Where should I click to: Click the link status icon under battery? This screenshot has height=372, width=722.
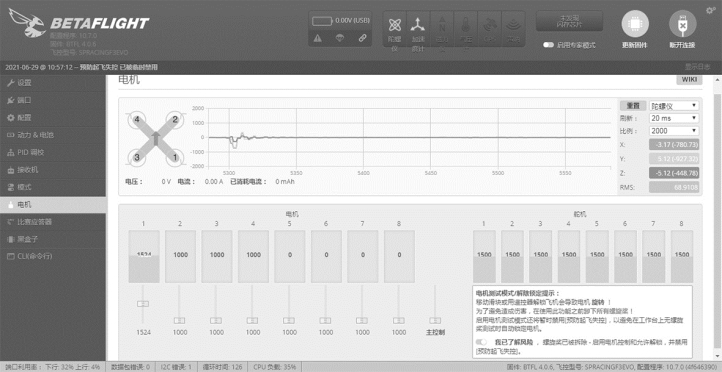[362, 38]
